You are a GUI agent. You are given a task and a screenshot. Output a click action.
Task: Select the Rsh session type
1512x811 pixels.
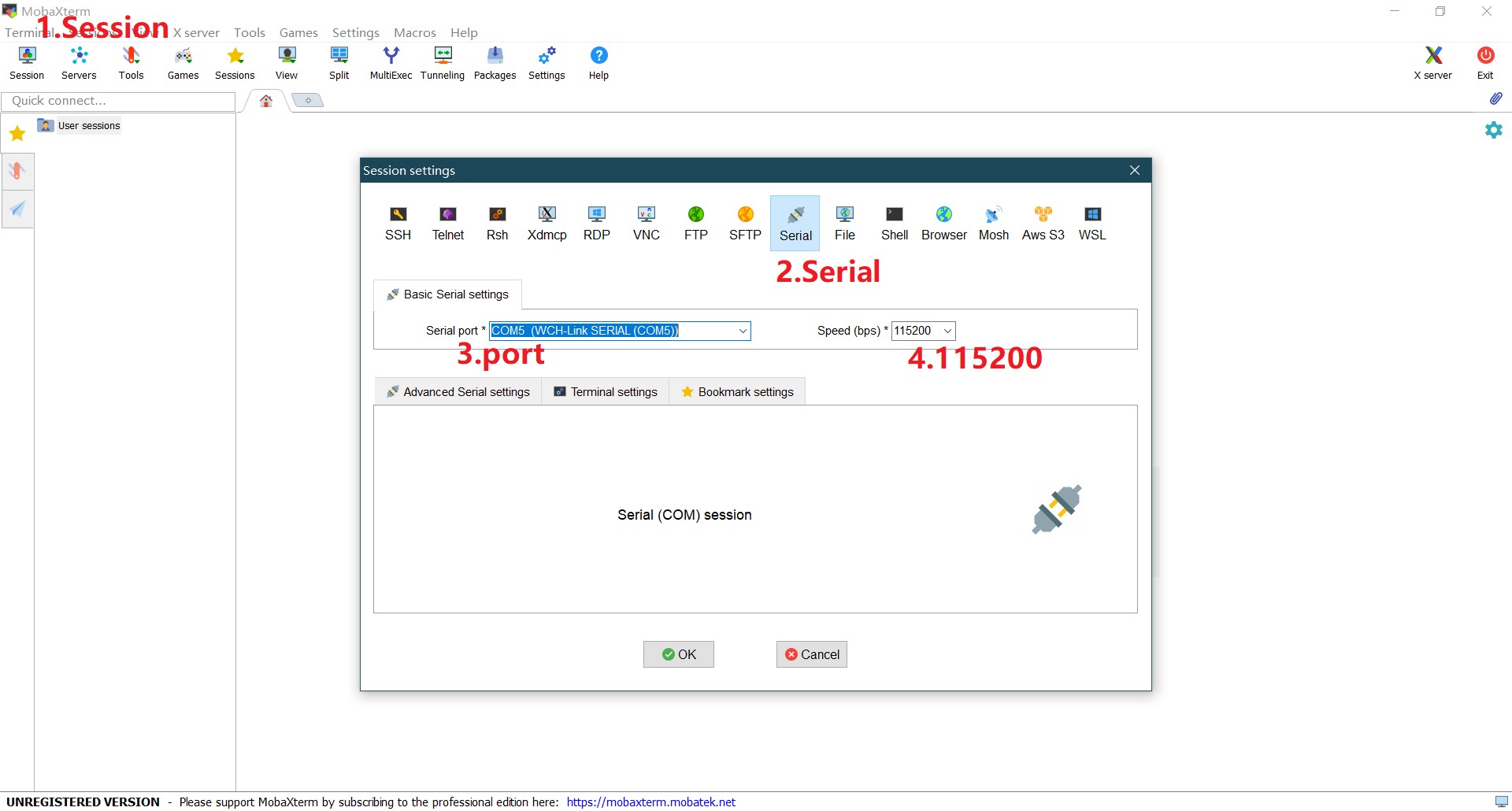pyautogui.click(x=497, y=224)
